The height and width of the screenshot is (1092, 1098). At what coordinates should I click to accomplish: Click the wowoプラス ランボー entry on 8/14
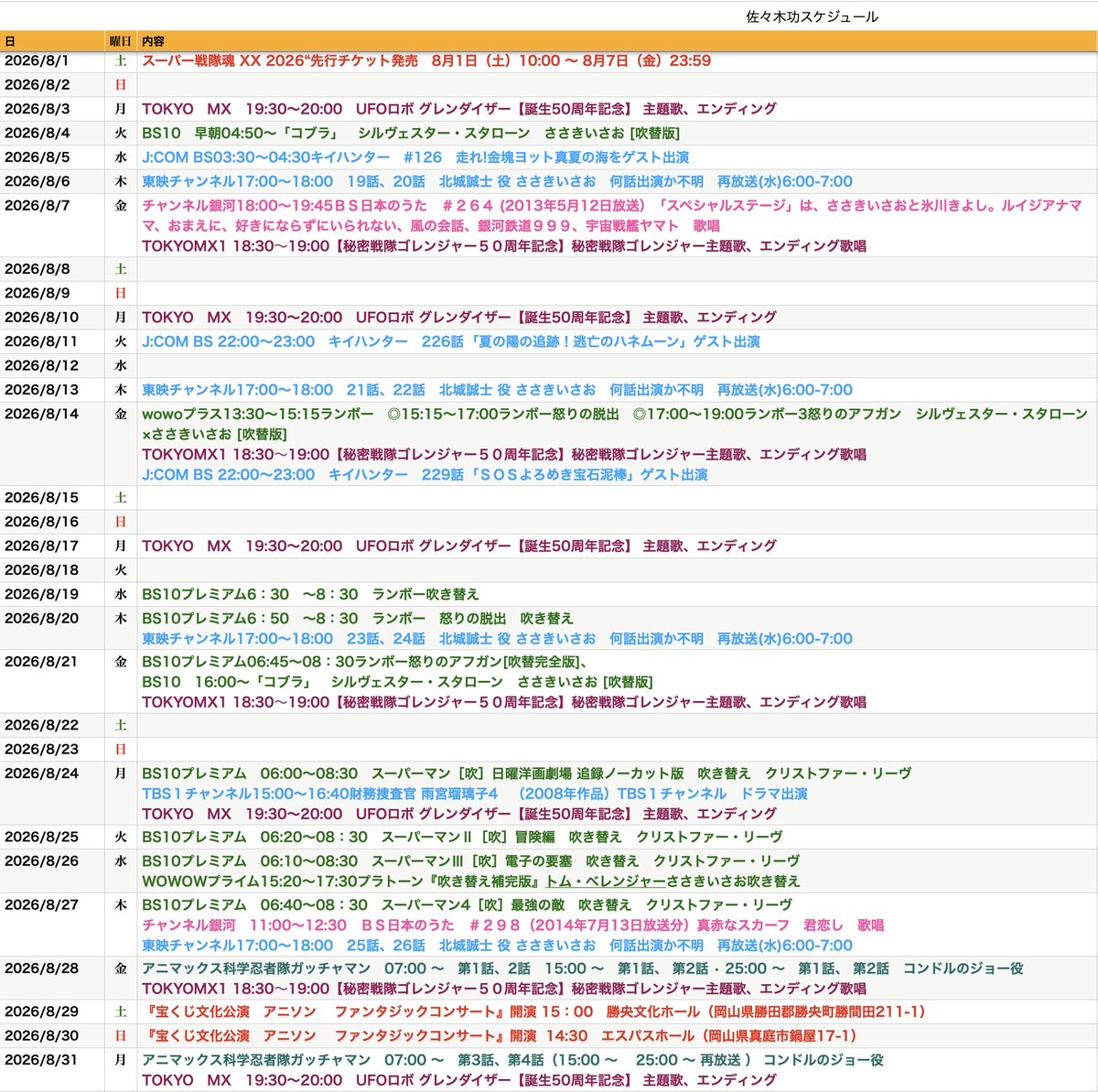click(615, 424)
